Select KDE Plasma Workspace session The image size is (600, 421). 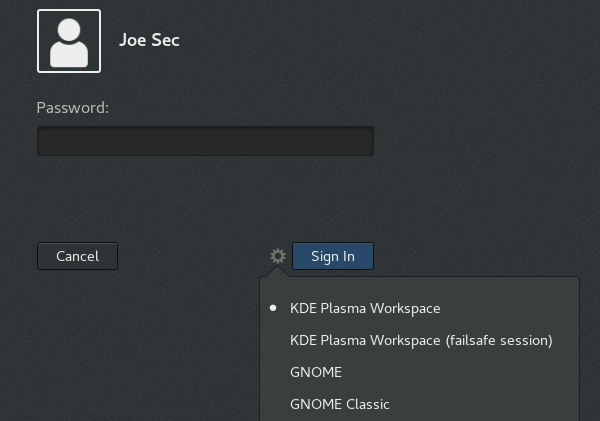[x=365, y=308]
